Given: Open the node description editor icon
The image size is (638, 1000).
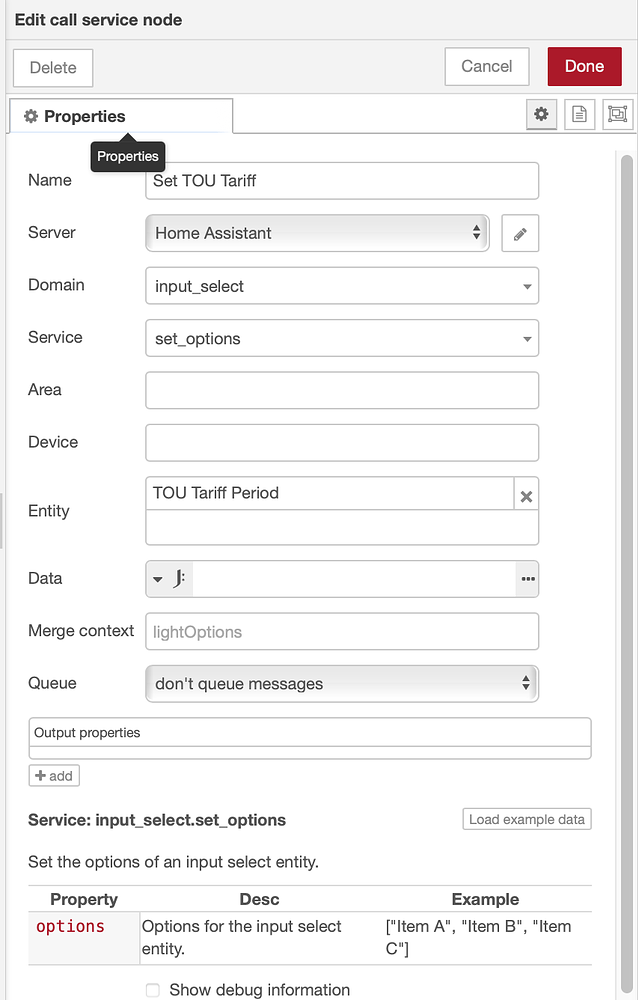Looking at the screenshot, I should pos(579,114).
